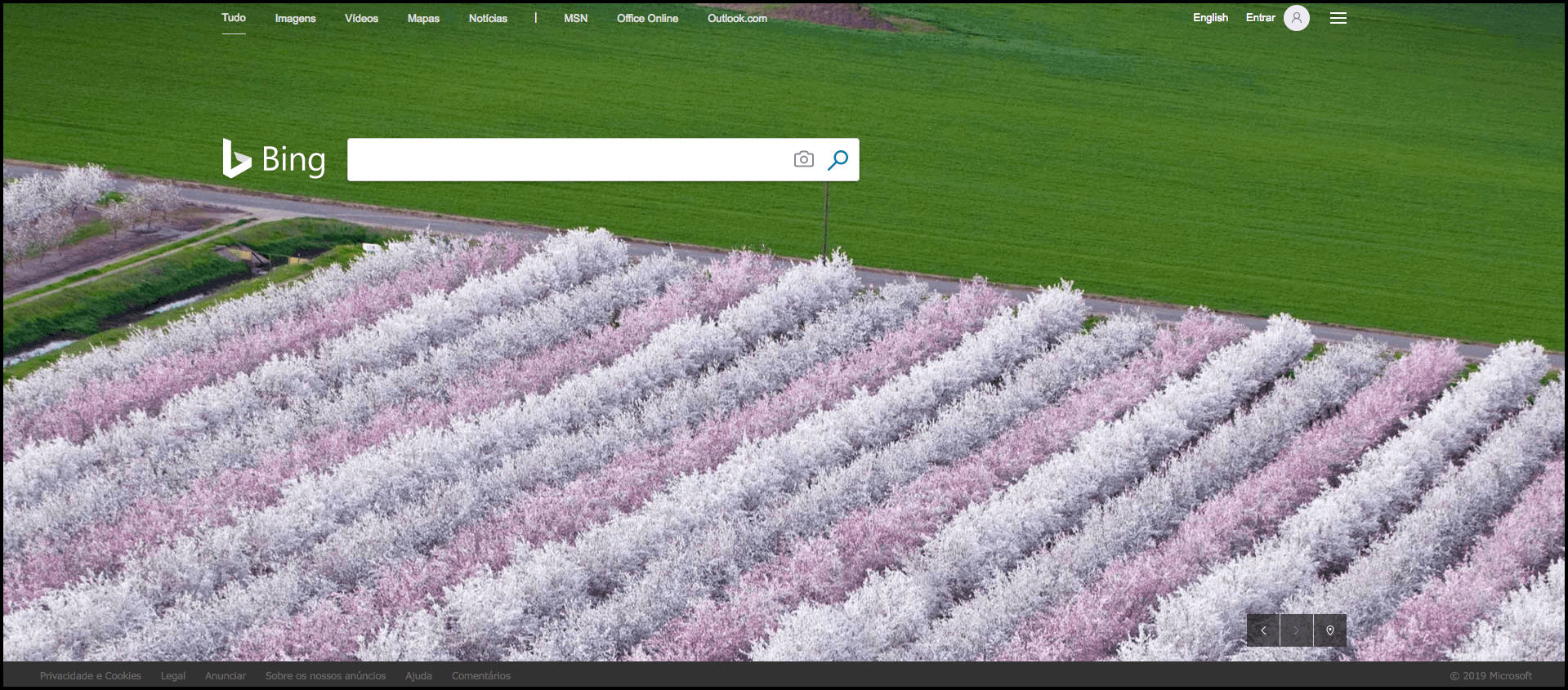Open the user avatar icon
1568x690 pixels.
click(1297, 18)
